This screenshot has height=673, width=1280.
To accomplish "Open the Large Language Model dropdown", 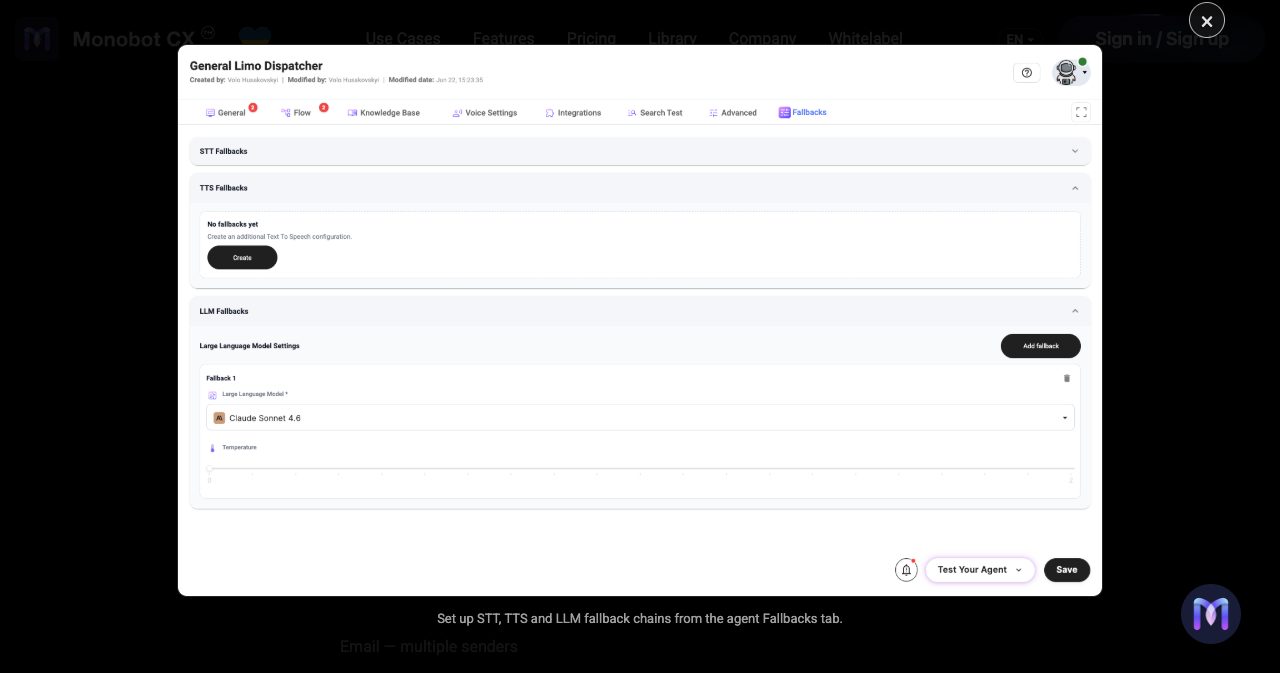I will (640, 418).
